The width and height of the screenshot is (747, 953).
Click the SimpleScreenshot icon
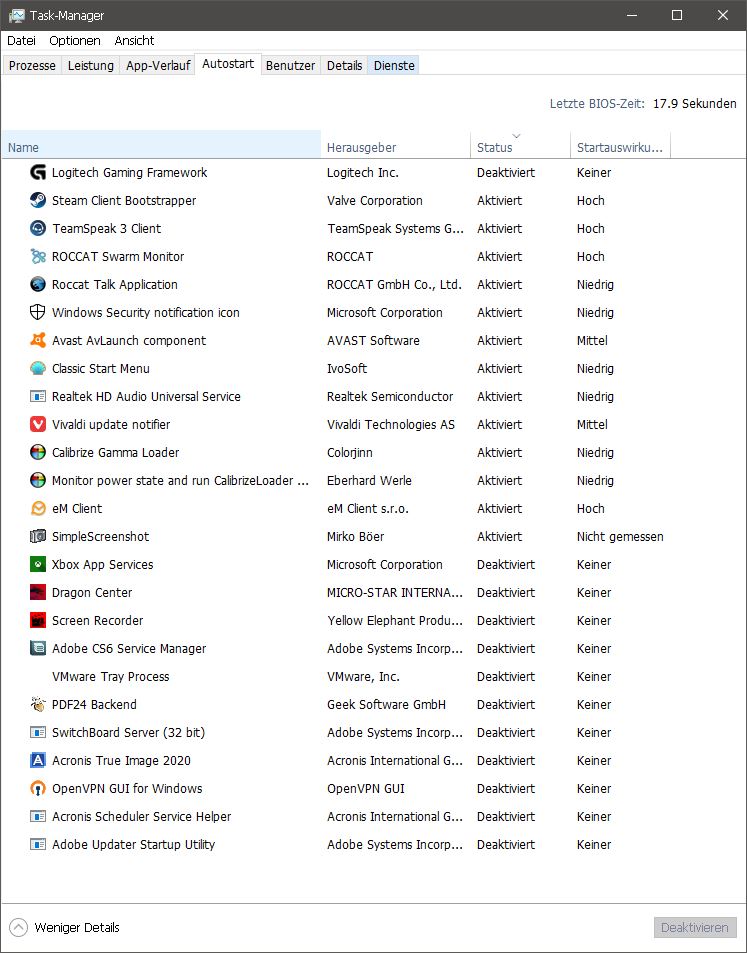38,536
